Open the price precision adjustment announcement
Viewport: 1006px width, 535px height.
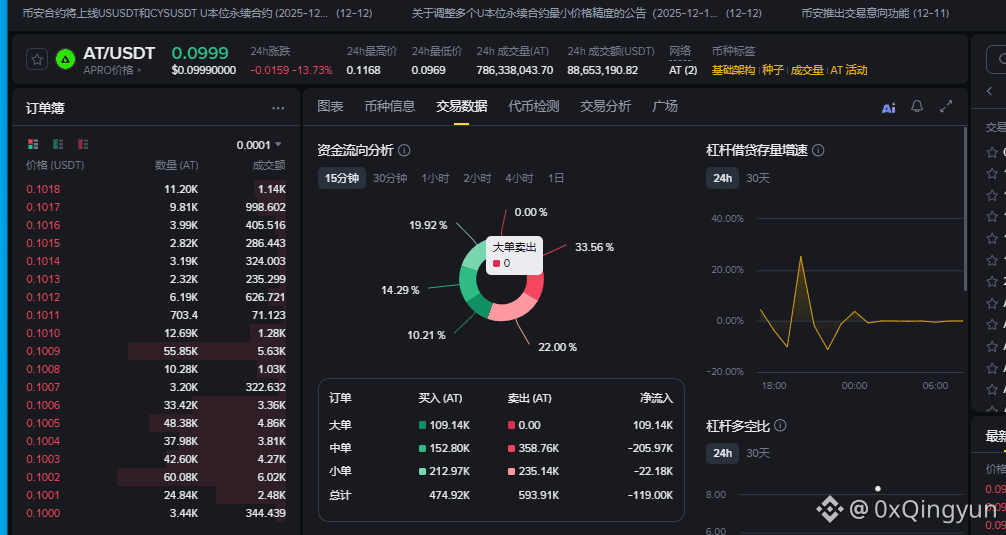click(x=586, y=13)
